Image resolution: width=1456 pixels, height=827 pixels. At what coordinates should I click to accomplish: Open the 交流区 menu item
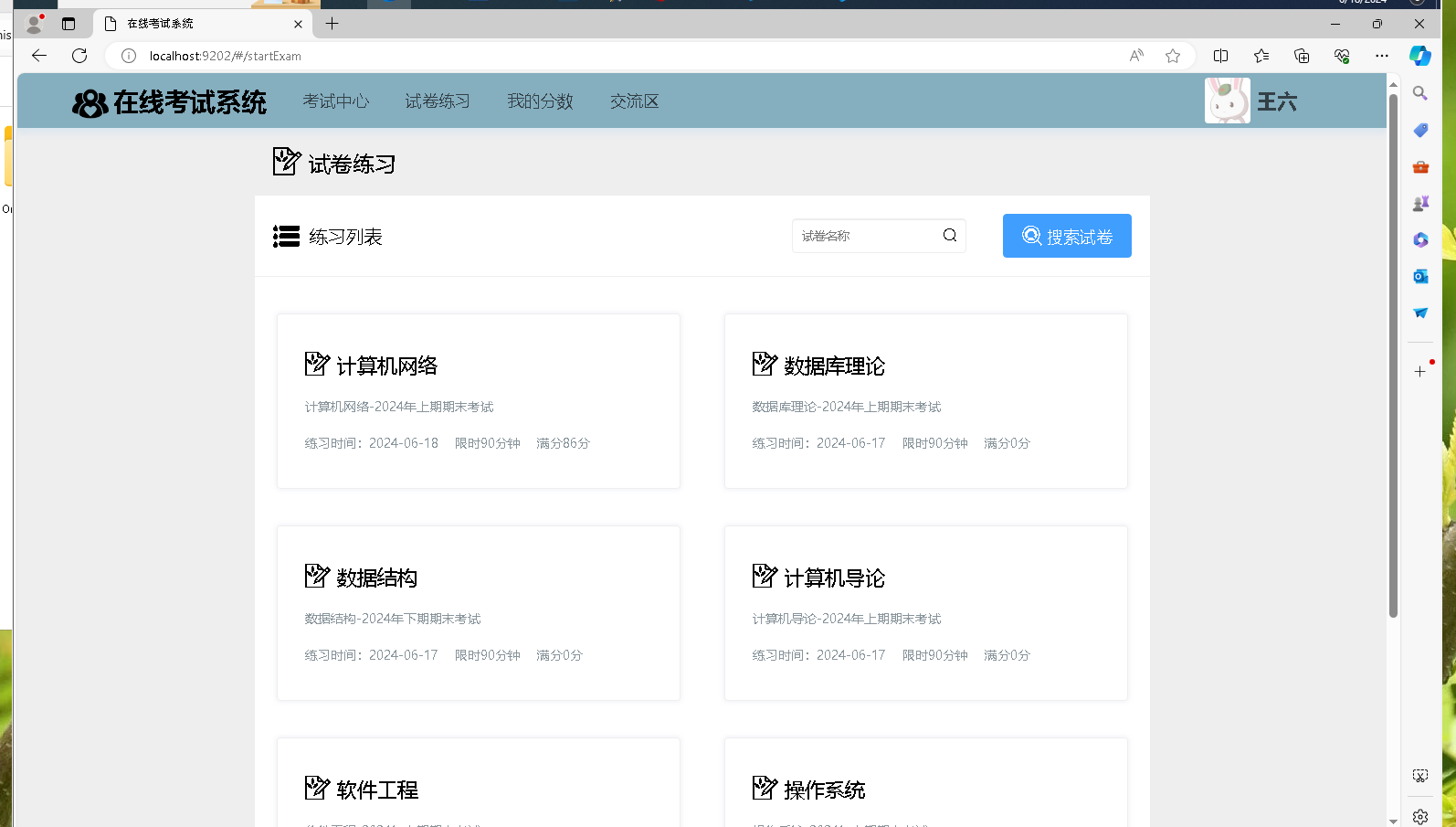pos(635,101)
